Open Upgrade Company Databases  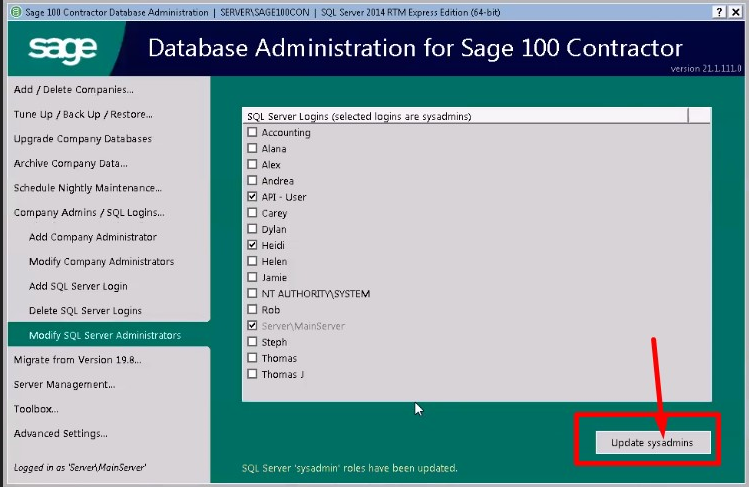coord(83,139)
